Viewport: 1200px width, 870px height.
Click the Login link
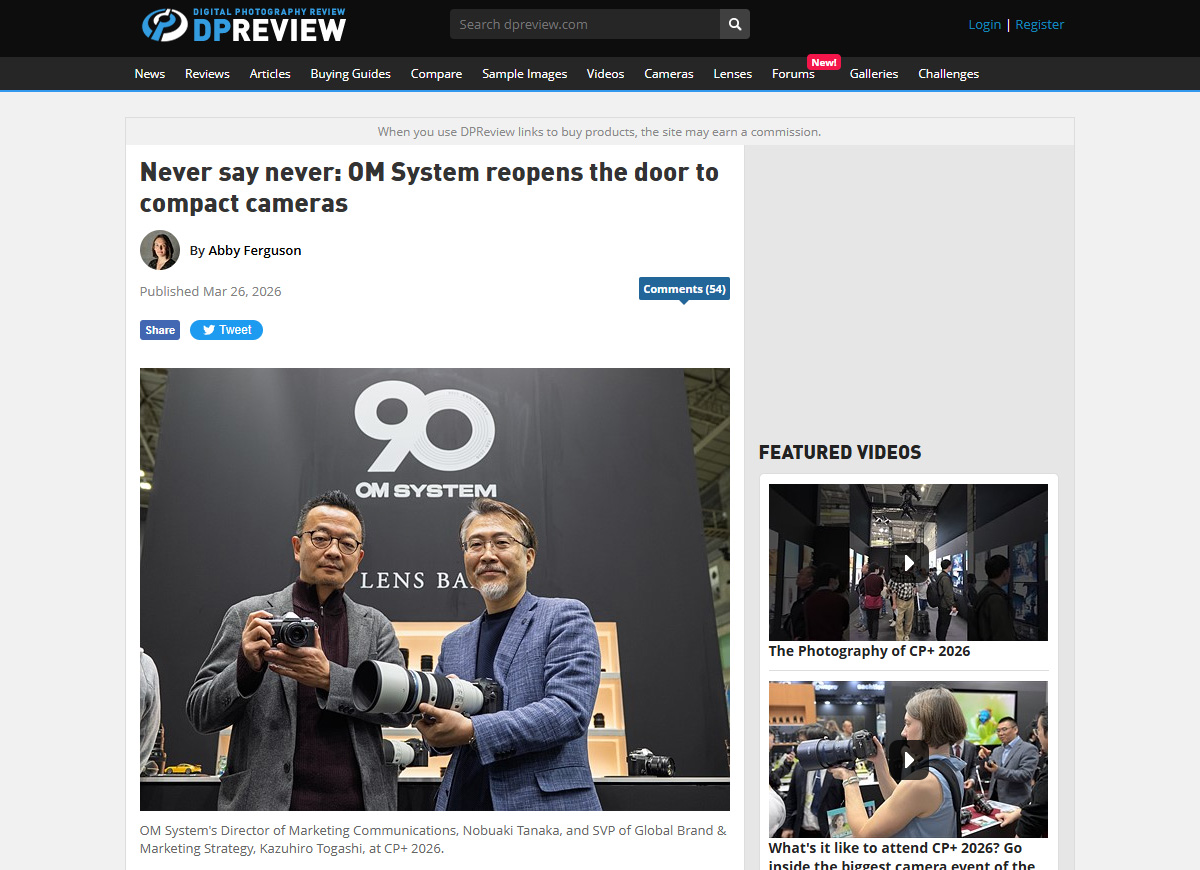pyautogui.click(x=984, y=24)
